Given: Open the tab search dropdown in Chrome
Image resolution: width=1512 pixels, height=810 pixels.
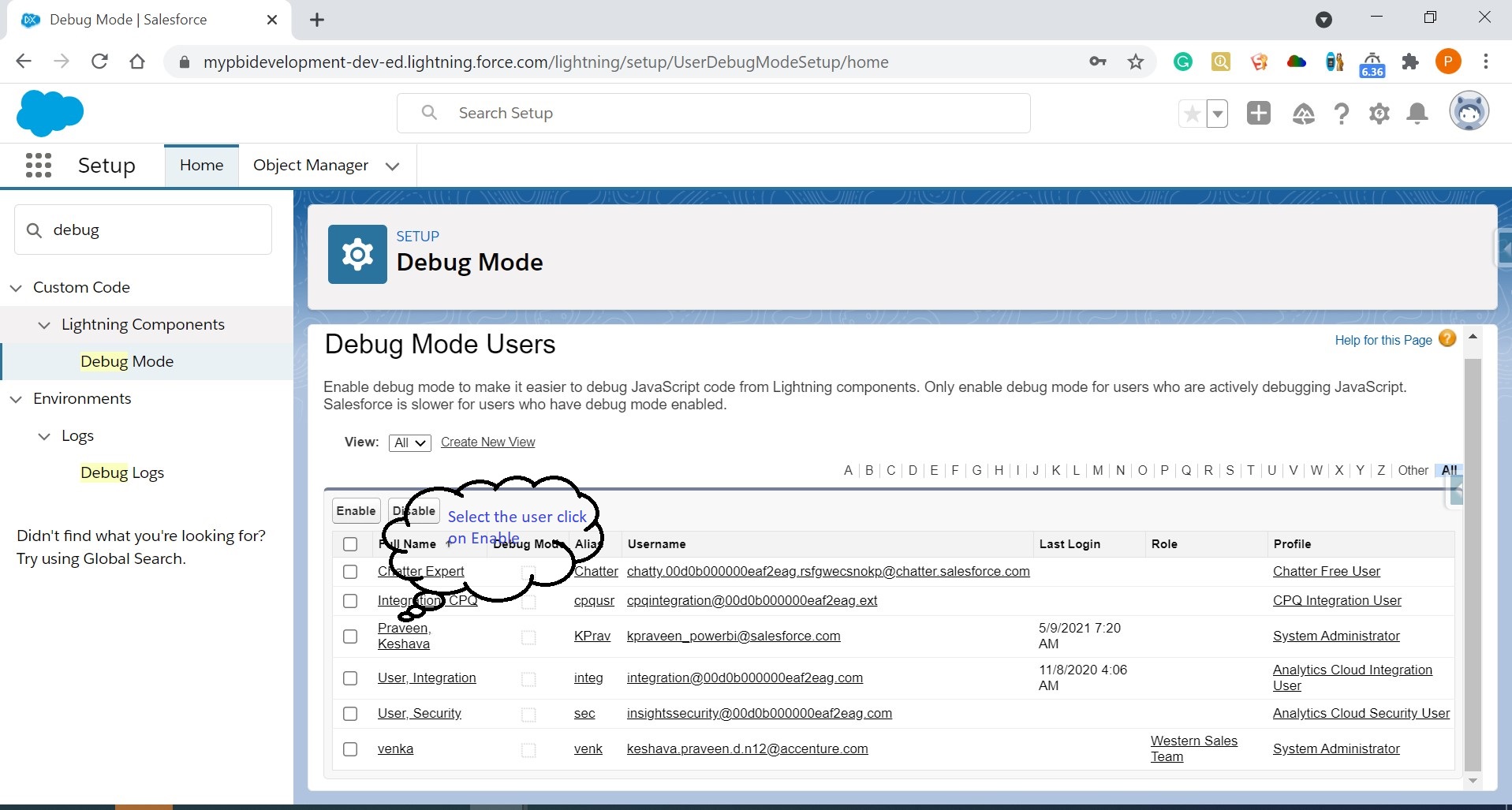Looking at the screenshot, I should coord(1324,20).
